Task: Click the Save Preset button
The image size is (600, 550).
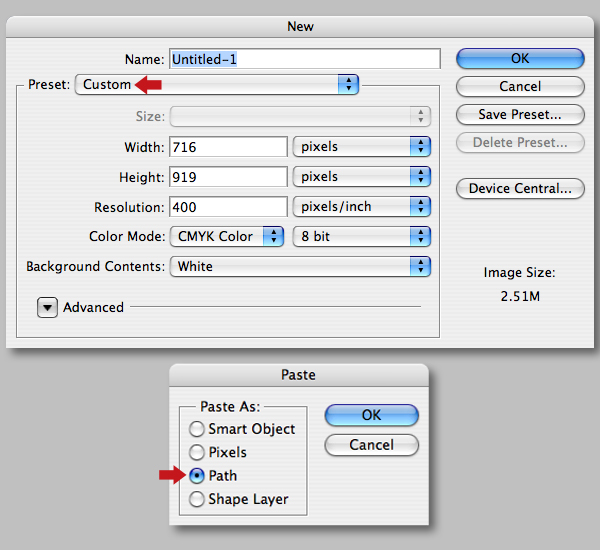Action: (520, 114)
